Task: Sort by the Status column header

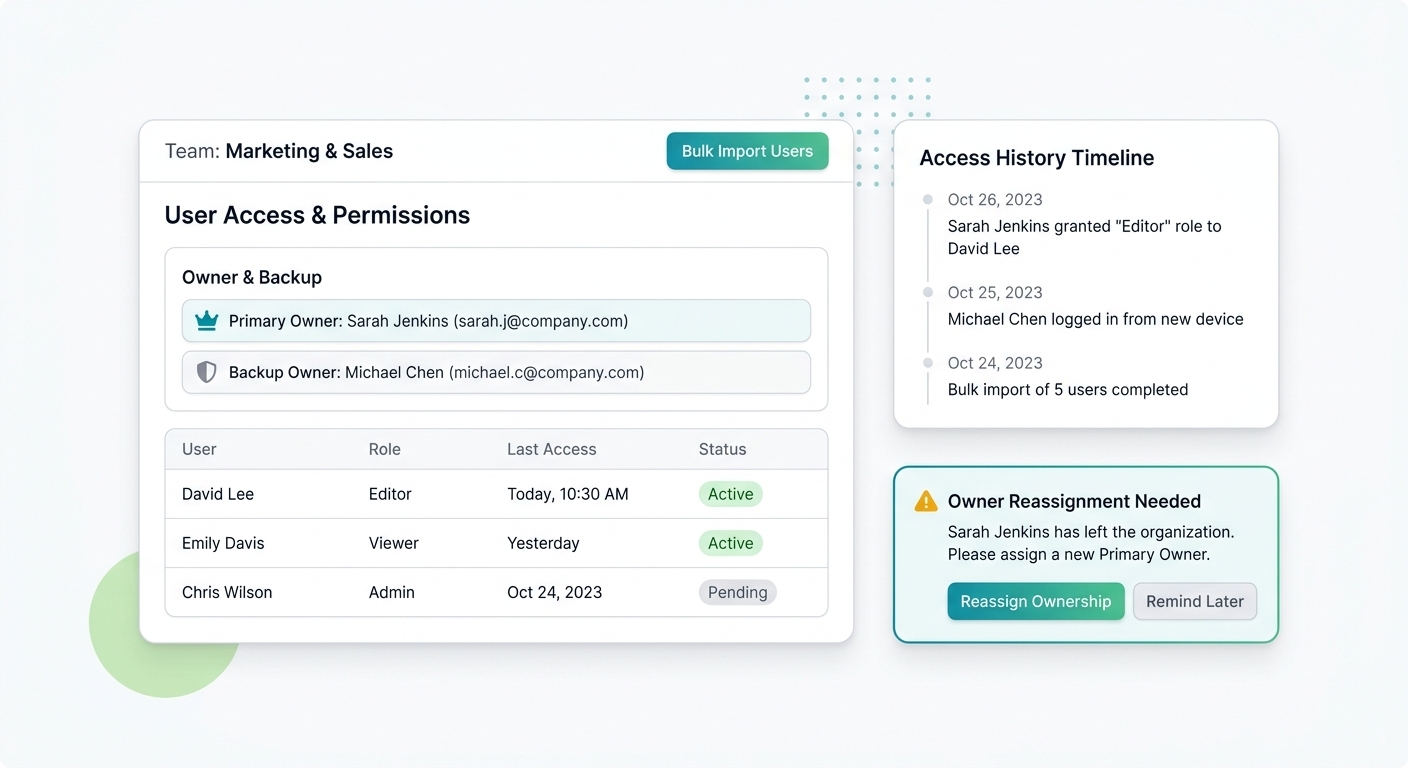Action: coord(722,449)
